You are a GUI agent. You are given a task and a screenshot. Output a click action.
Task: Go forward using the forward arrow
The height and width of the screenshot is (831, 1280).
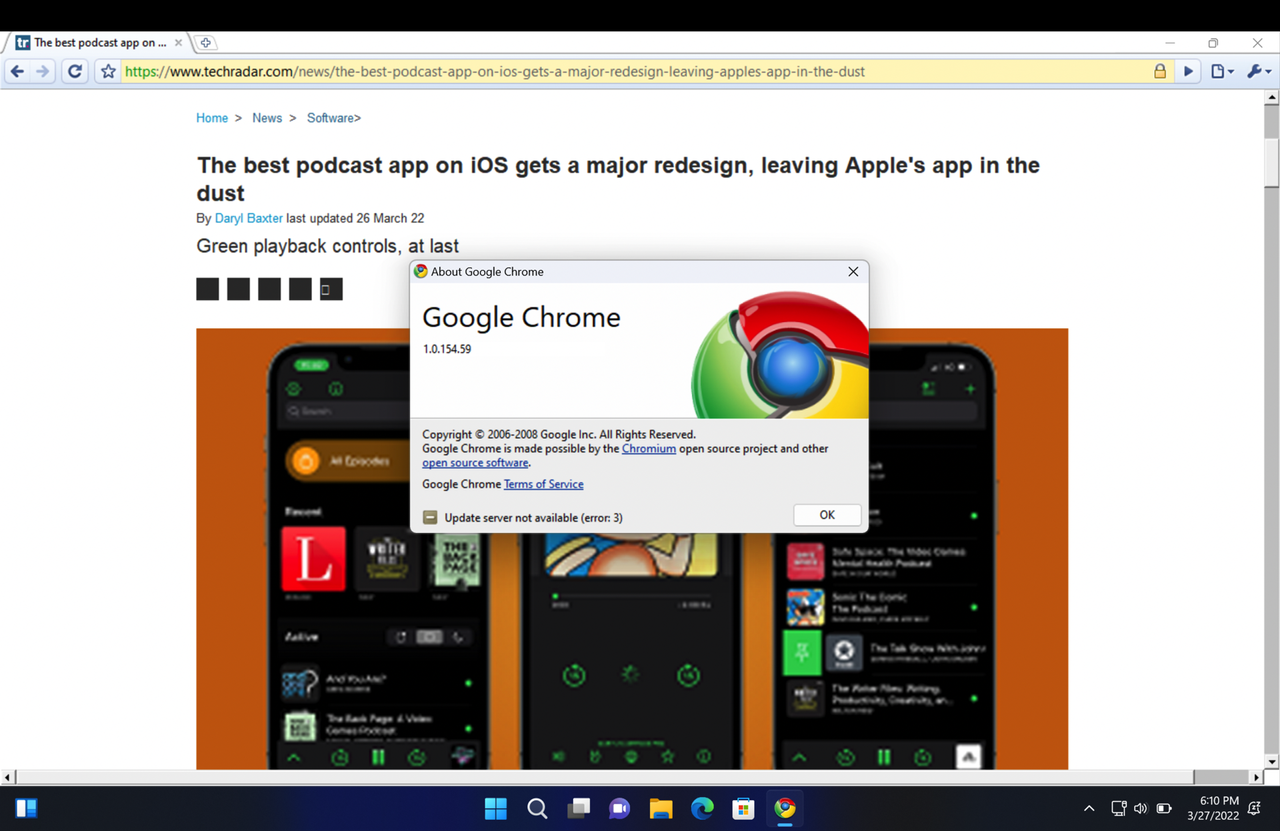click(x=42, y=72)
